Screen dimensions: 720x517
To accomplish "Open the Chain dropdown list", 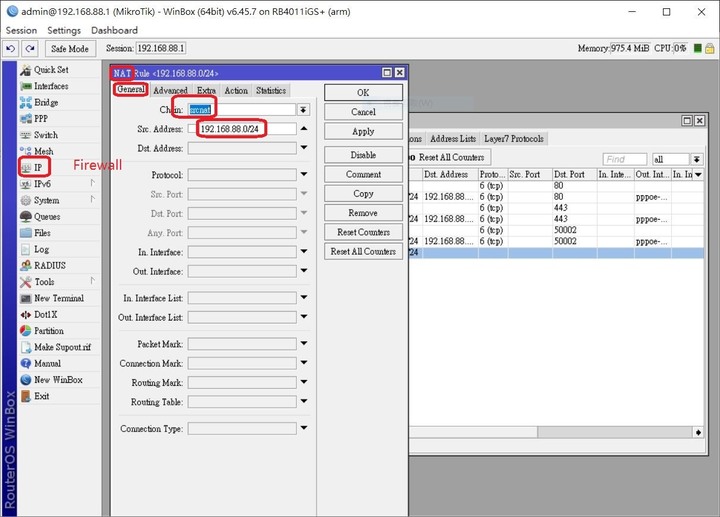I will [x=303, y=110].
